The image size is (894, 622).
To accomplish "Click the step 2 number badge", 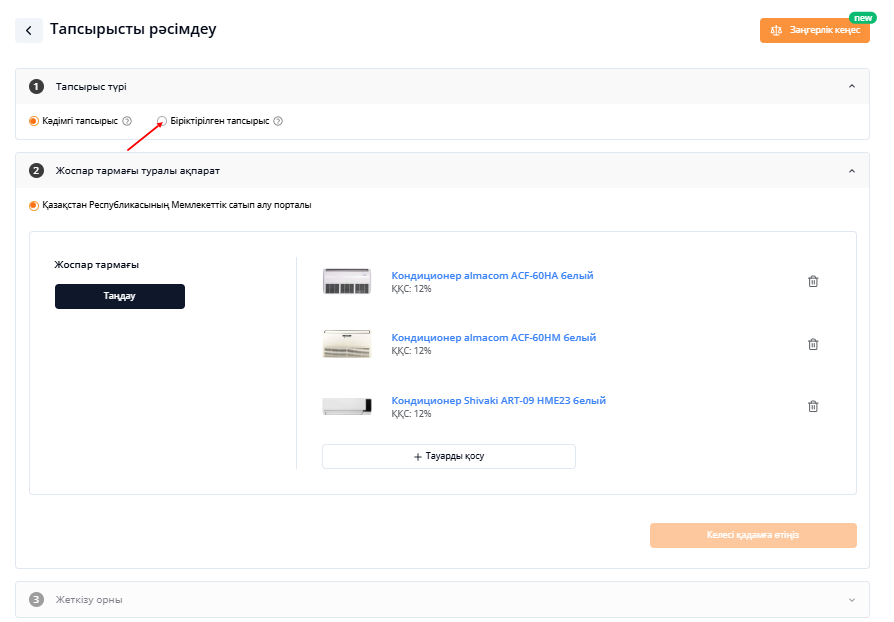I will coord(36,170).
